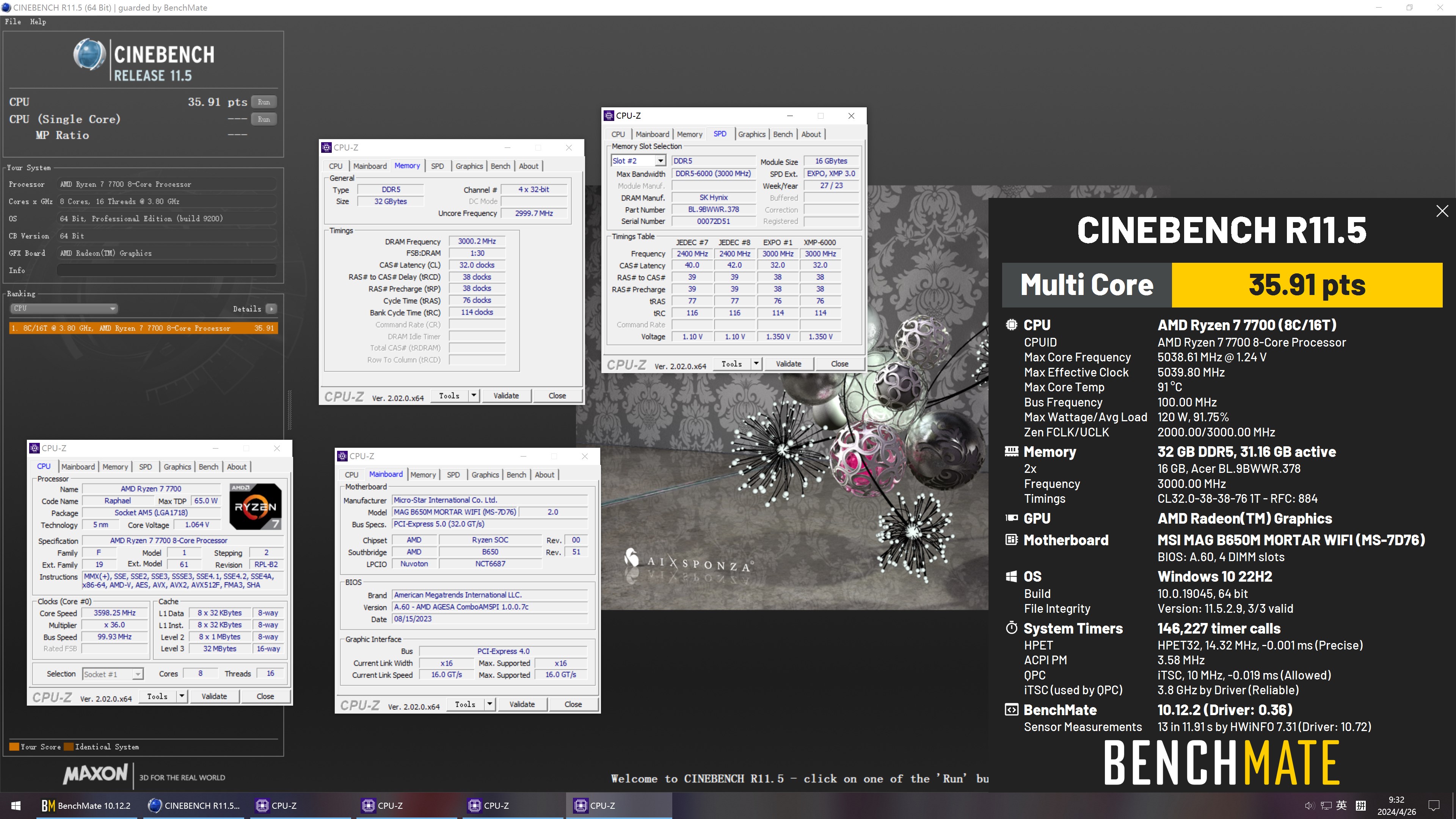Click CPU-Z title icon of SPD window
1456x819 pixels.
(x=609, y=116)
